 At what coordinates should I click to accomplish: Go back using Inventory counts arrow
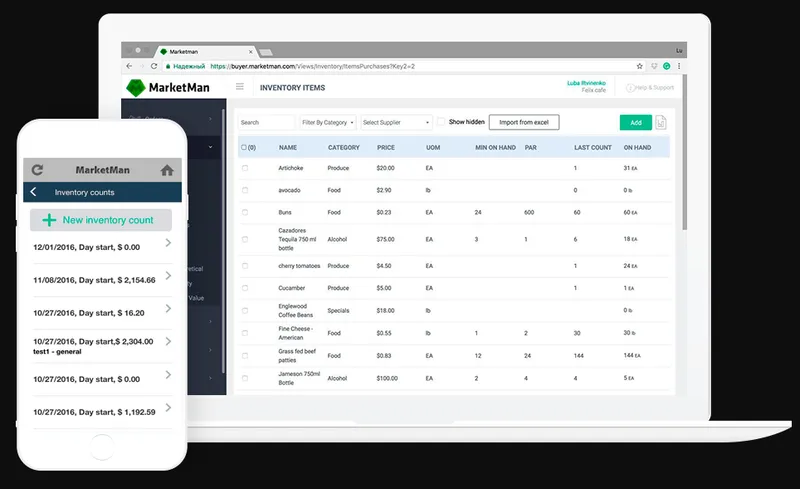tap(33, 192)
